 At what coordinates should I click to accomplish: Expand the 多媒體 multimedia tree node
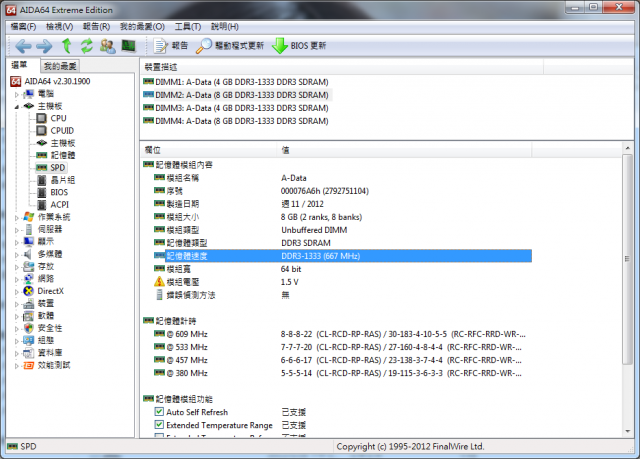pyautogui.click(x=17, y=255)
